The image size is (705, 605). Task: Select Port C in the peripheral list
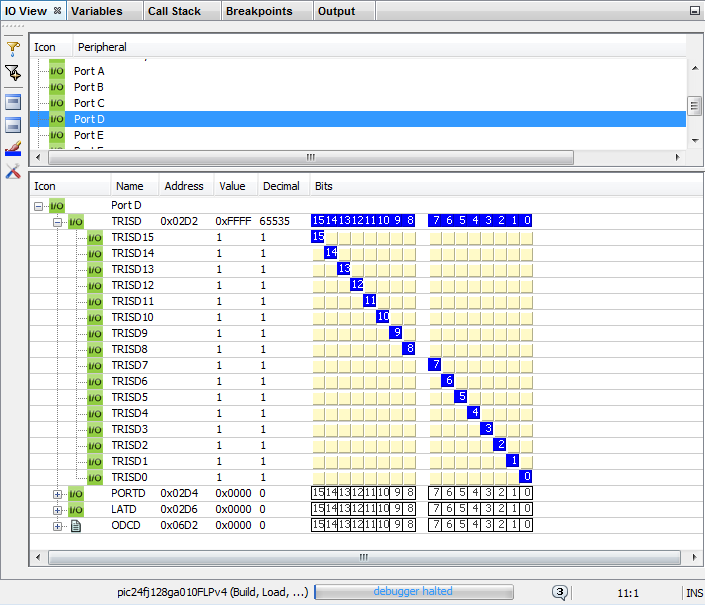coord(89,103)
